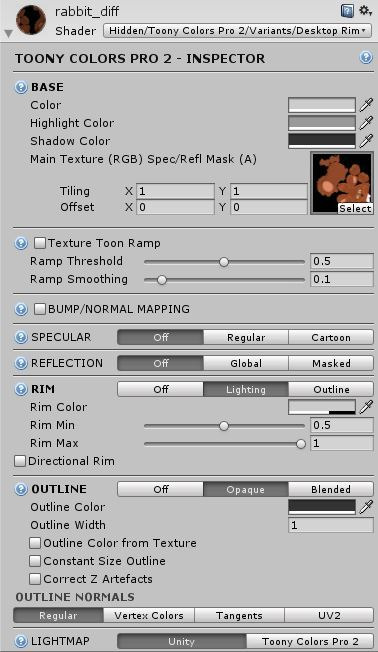Open help icon beside LIGHTMAP
This screenshot has width=378, height=652.
21,641
